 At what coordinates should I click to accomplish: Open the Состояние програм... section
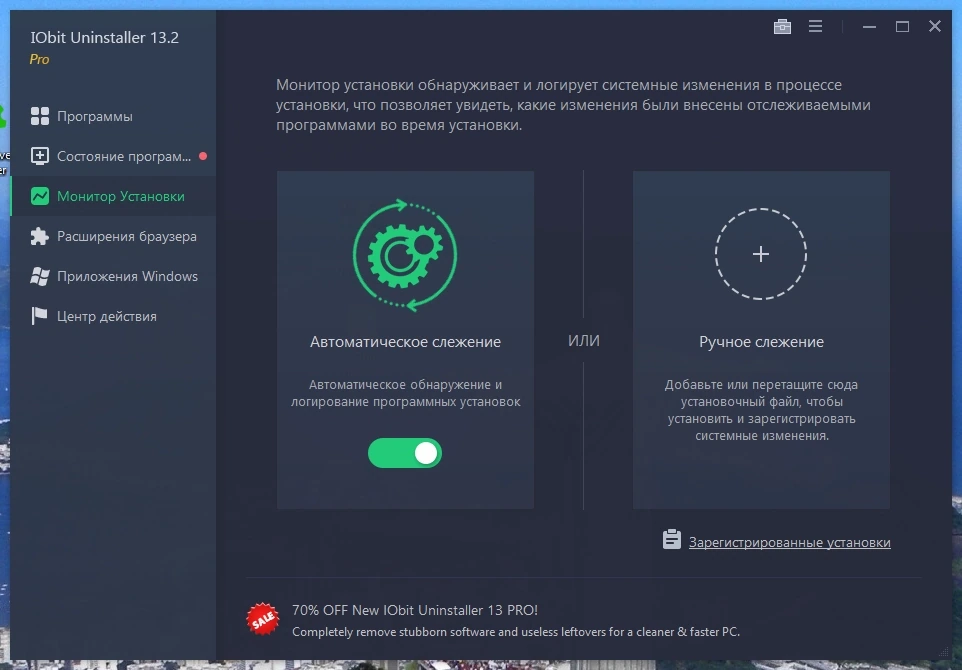click(114, 156)
